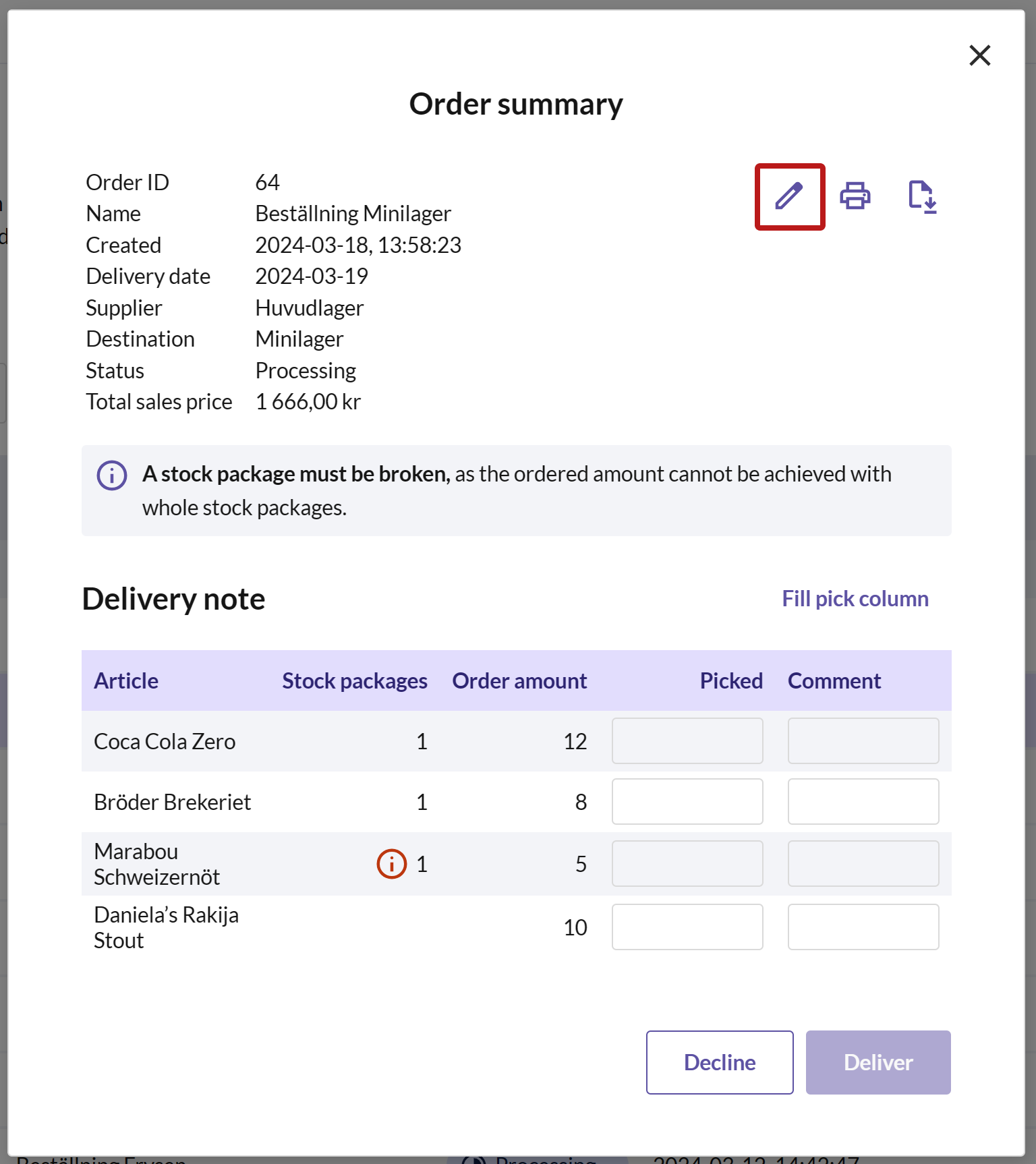Click the Decline button

point(720,1062)
